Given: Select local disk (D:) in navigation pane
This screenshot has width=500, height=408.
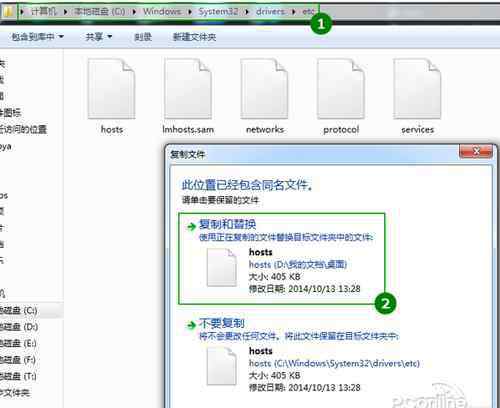Looking at the screenshot, I should 19,327.
